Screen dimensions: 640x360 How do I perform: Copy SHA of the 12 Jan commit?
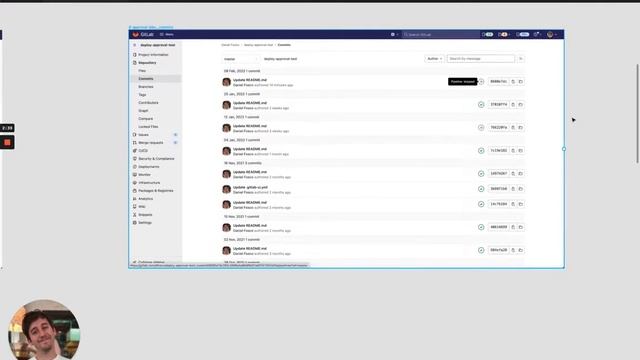tap(513, 128)
